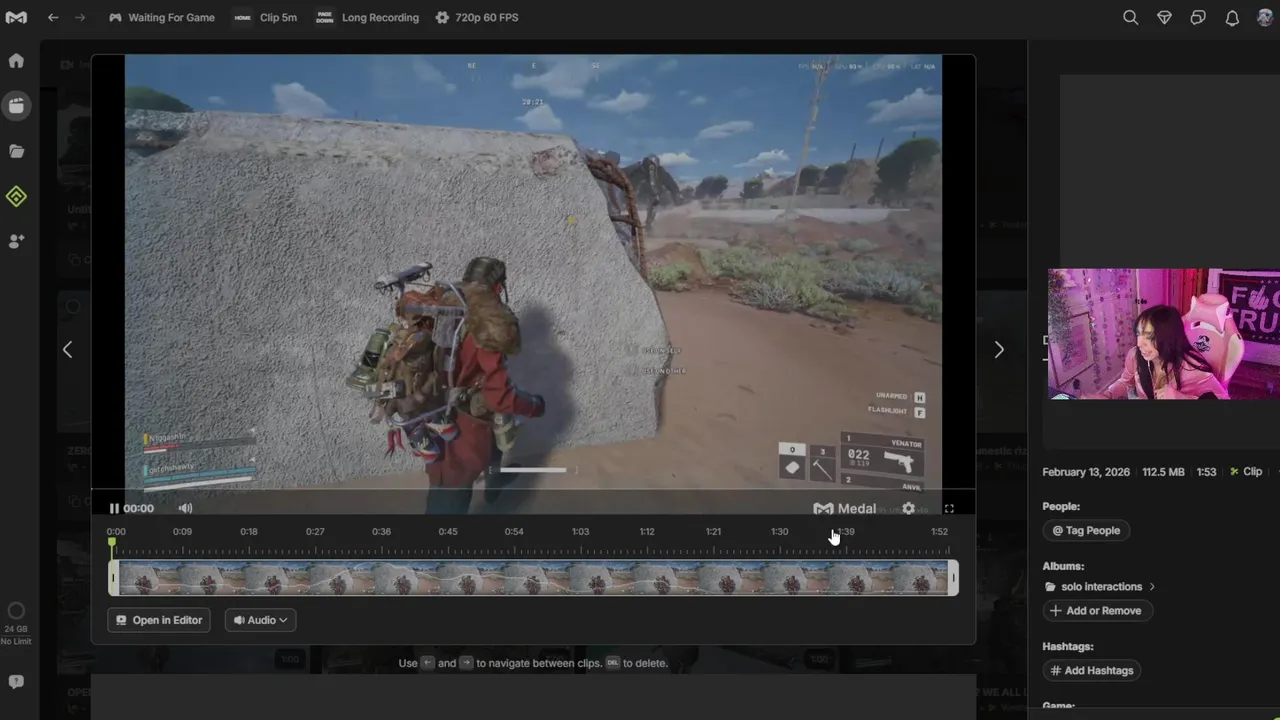This screenshot has height=720, width=1280.
Task: Click the left trim handle
Action: 113,578
